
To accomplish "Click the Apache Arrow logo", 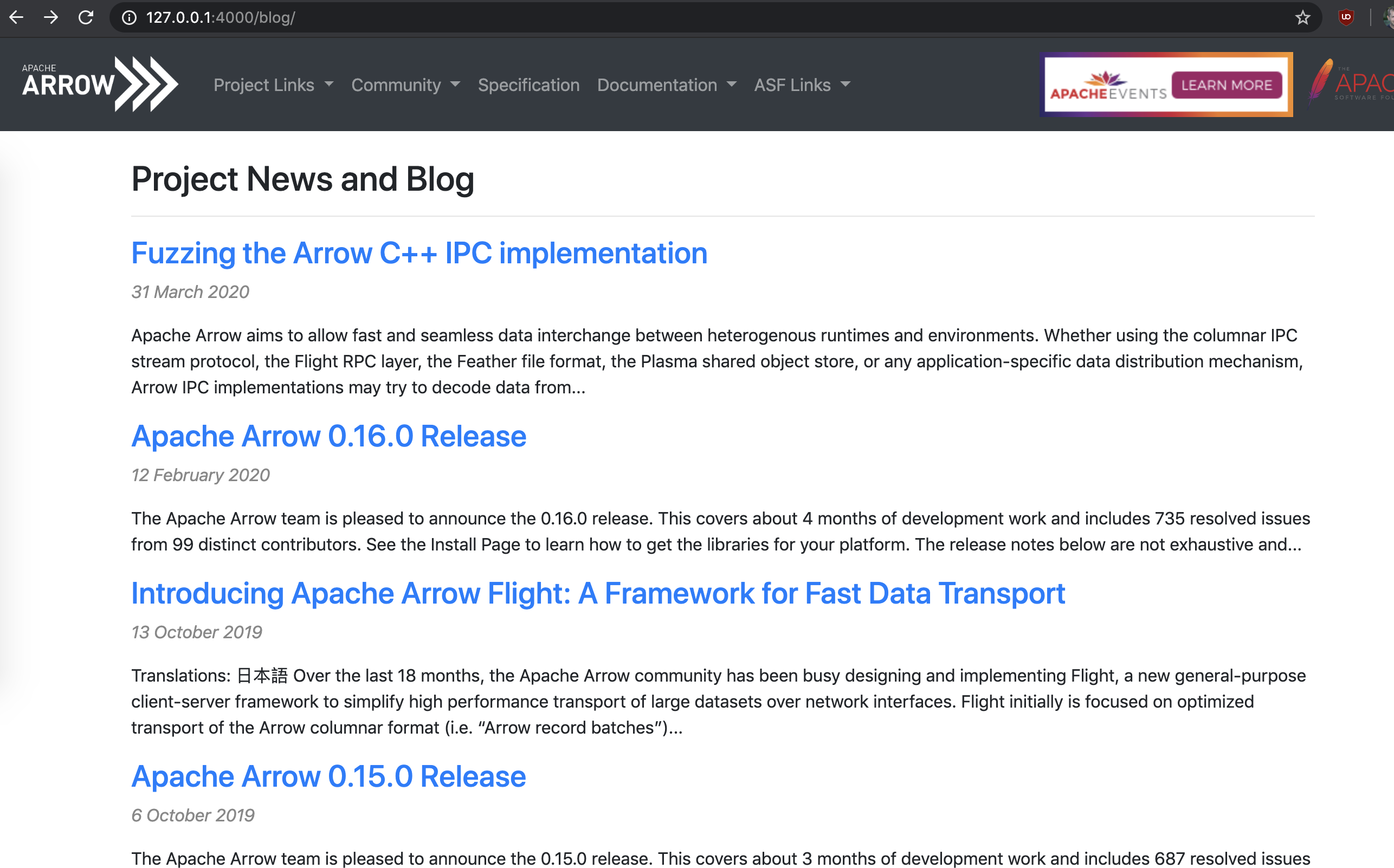I will click(100, 85).
